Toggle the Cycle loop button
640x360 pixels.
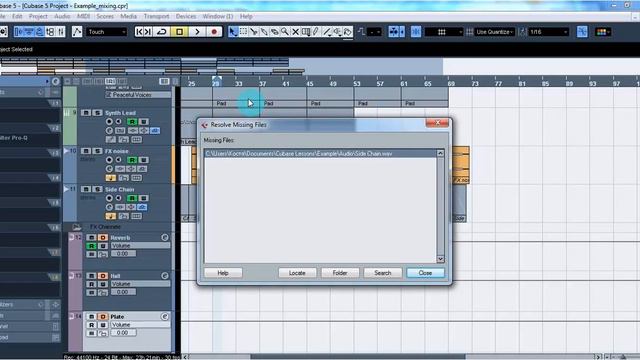[x=162, y=32]
